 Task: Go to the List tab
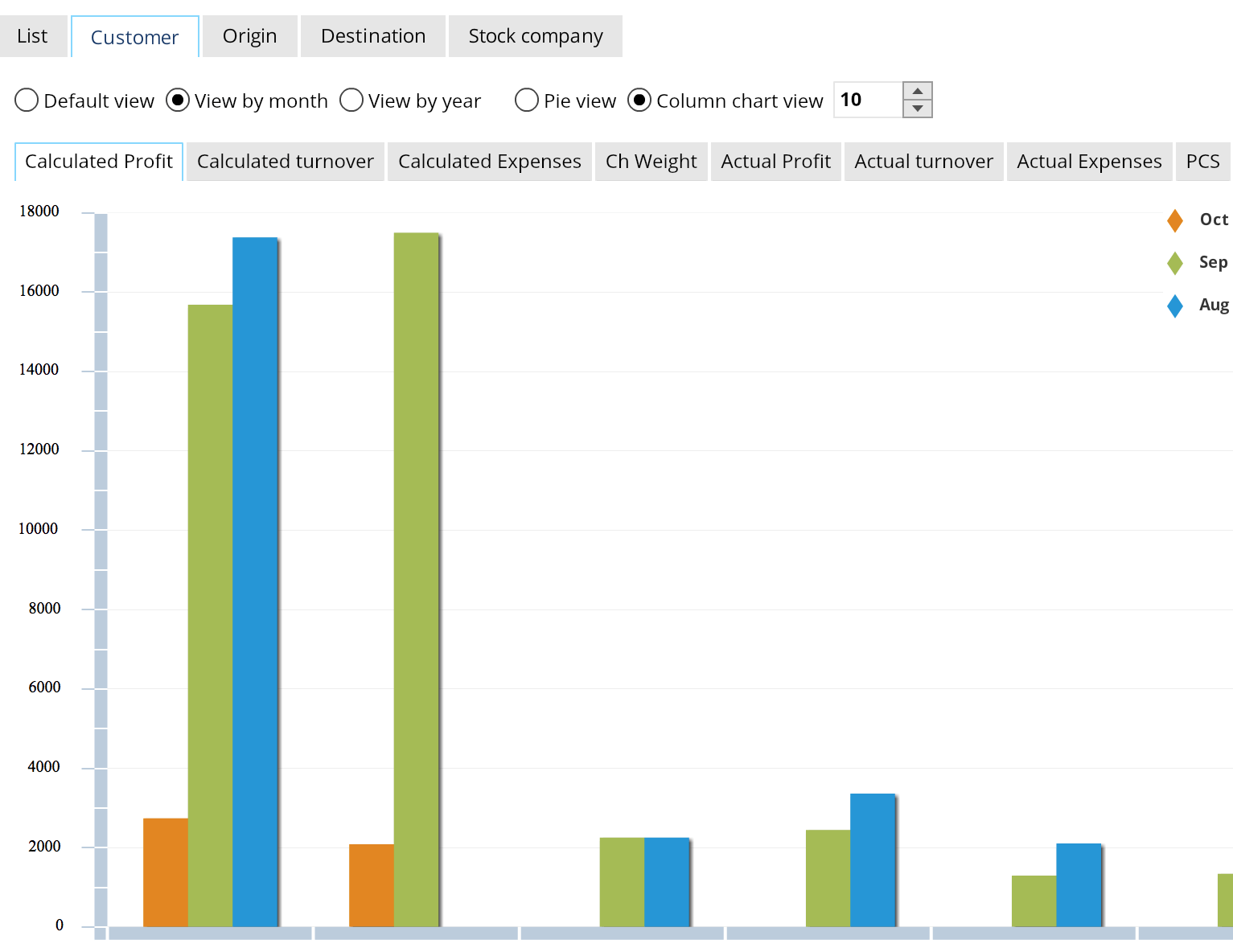[x=33, y=35]
